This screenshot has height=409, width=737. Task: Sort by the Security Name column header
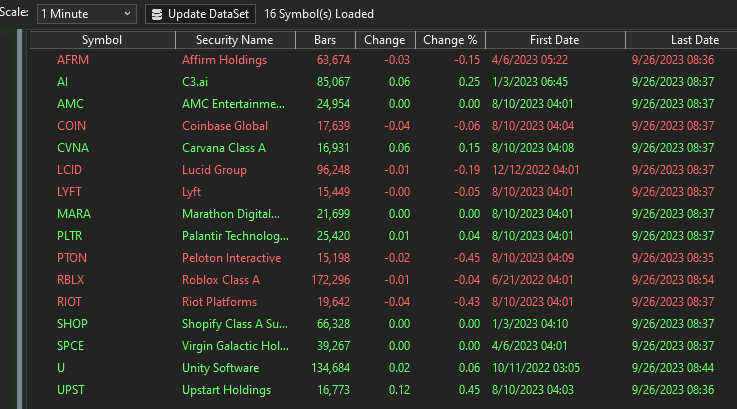234,40
